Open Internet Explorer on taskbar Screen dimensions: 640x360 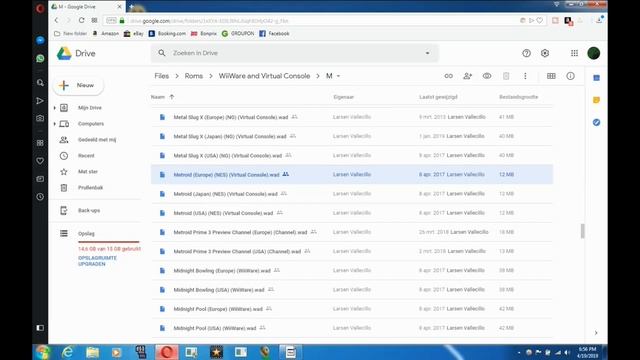pos(67,352)
